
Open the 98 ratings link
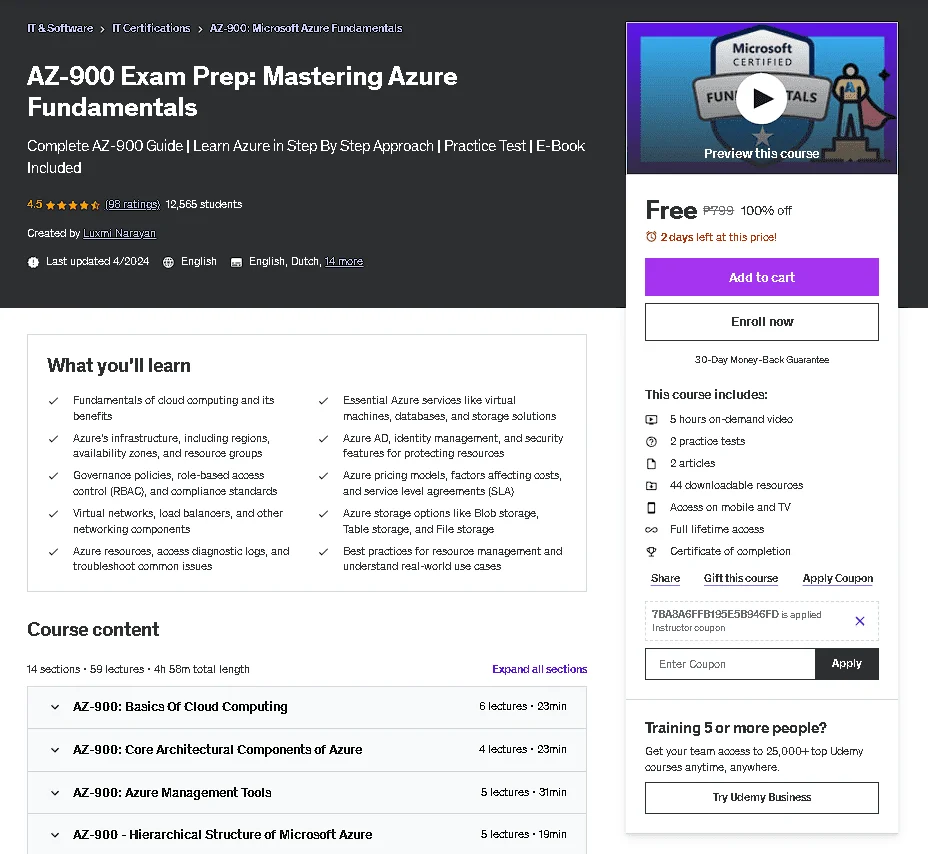point(133,204)
